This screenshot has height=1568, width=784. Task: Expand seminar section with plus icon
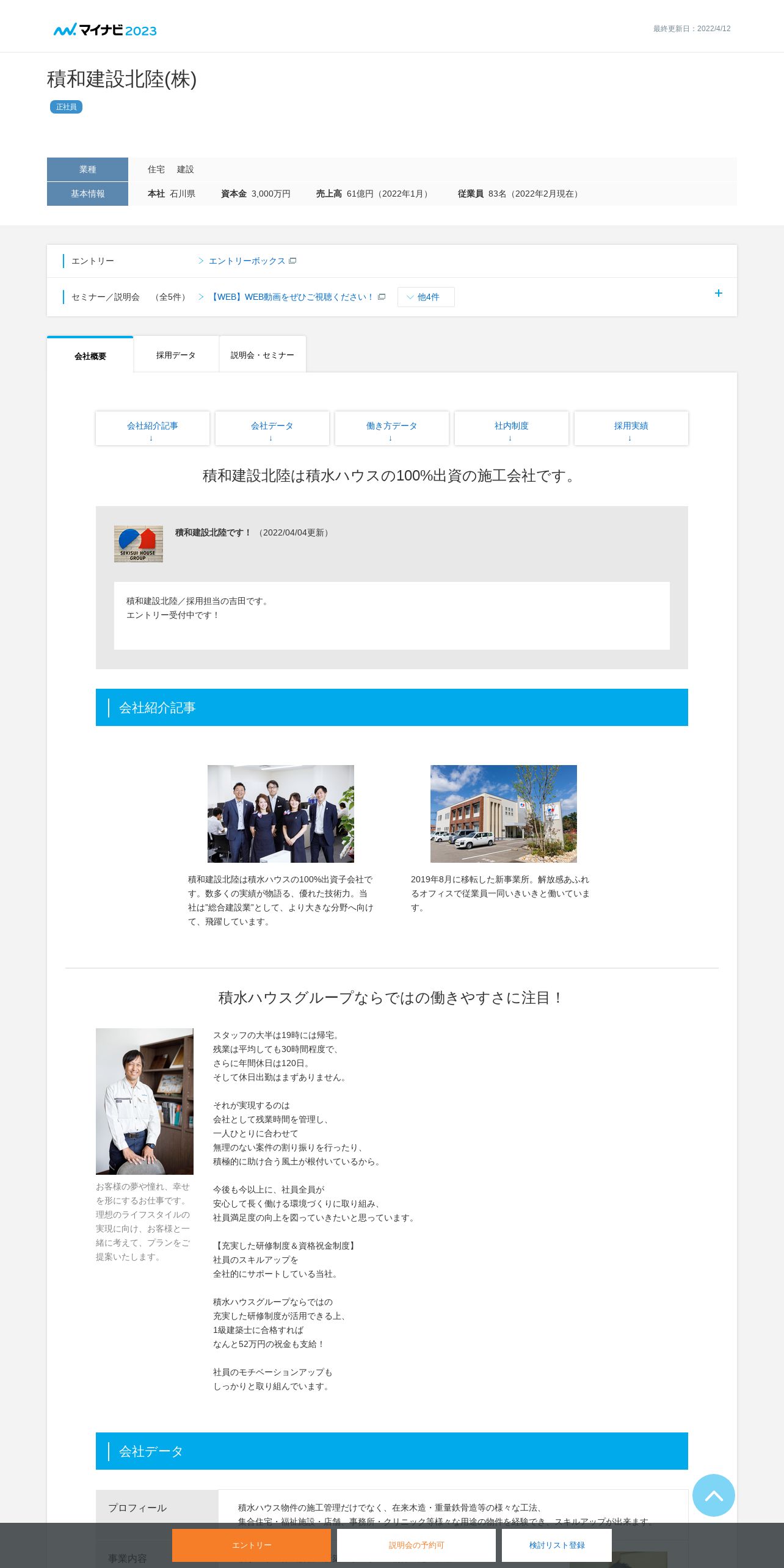(719, 293)
